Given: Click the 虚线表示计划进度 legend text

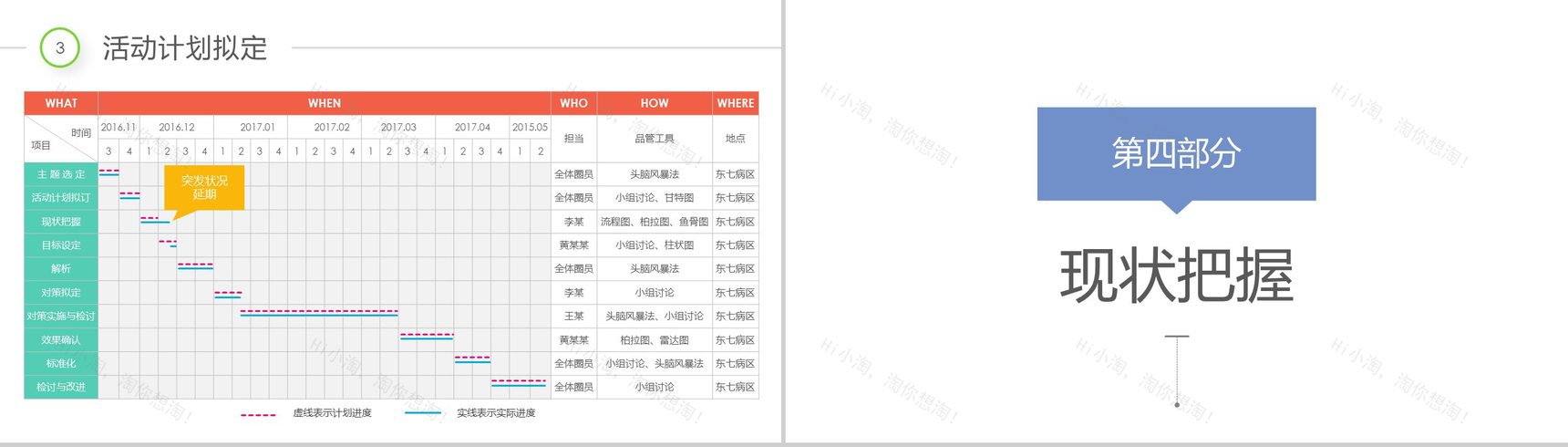Looking at the screenshot, I should (332, 413).
